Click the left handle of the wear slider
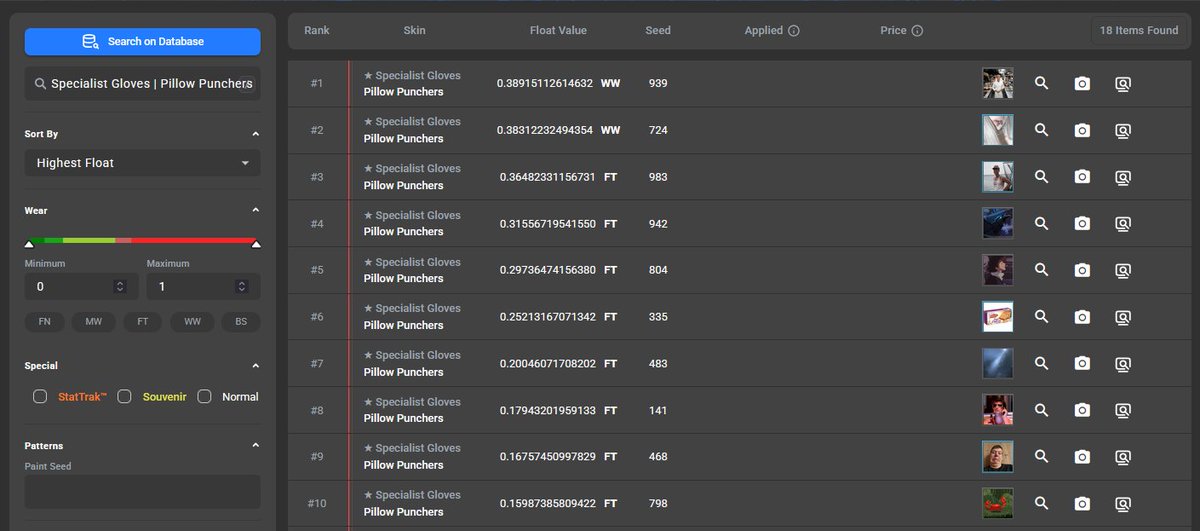 tap(29, 243)
